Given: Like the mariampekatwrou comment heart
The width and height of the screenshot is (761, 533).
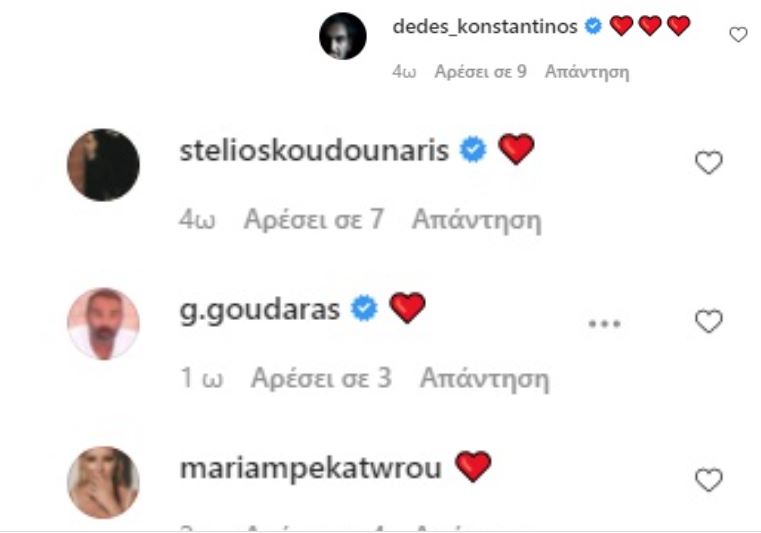Looking at the screenshot, I should [x=709, y=480].
